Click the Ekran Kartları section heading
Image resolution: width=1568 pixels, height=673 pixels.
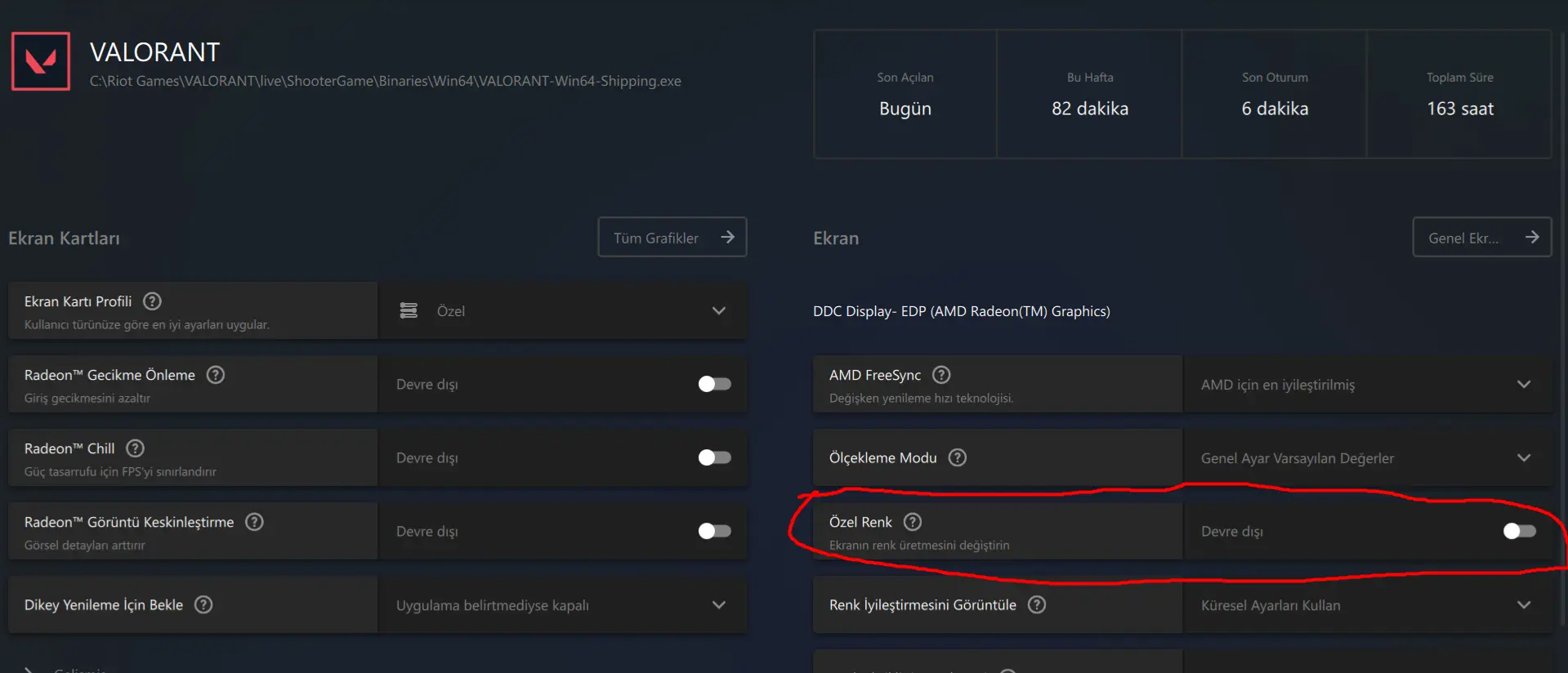pos(64,238)
